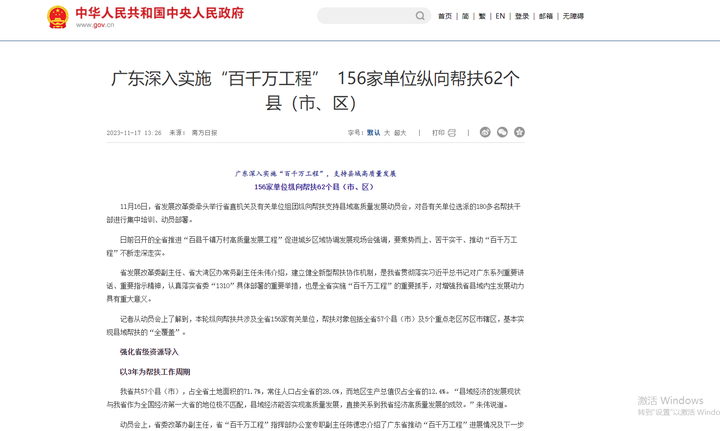Open the 首页 home link
This screenshot has width=720, height=431.
tap(444, 16)
